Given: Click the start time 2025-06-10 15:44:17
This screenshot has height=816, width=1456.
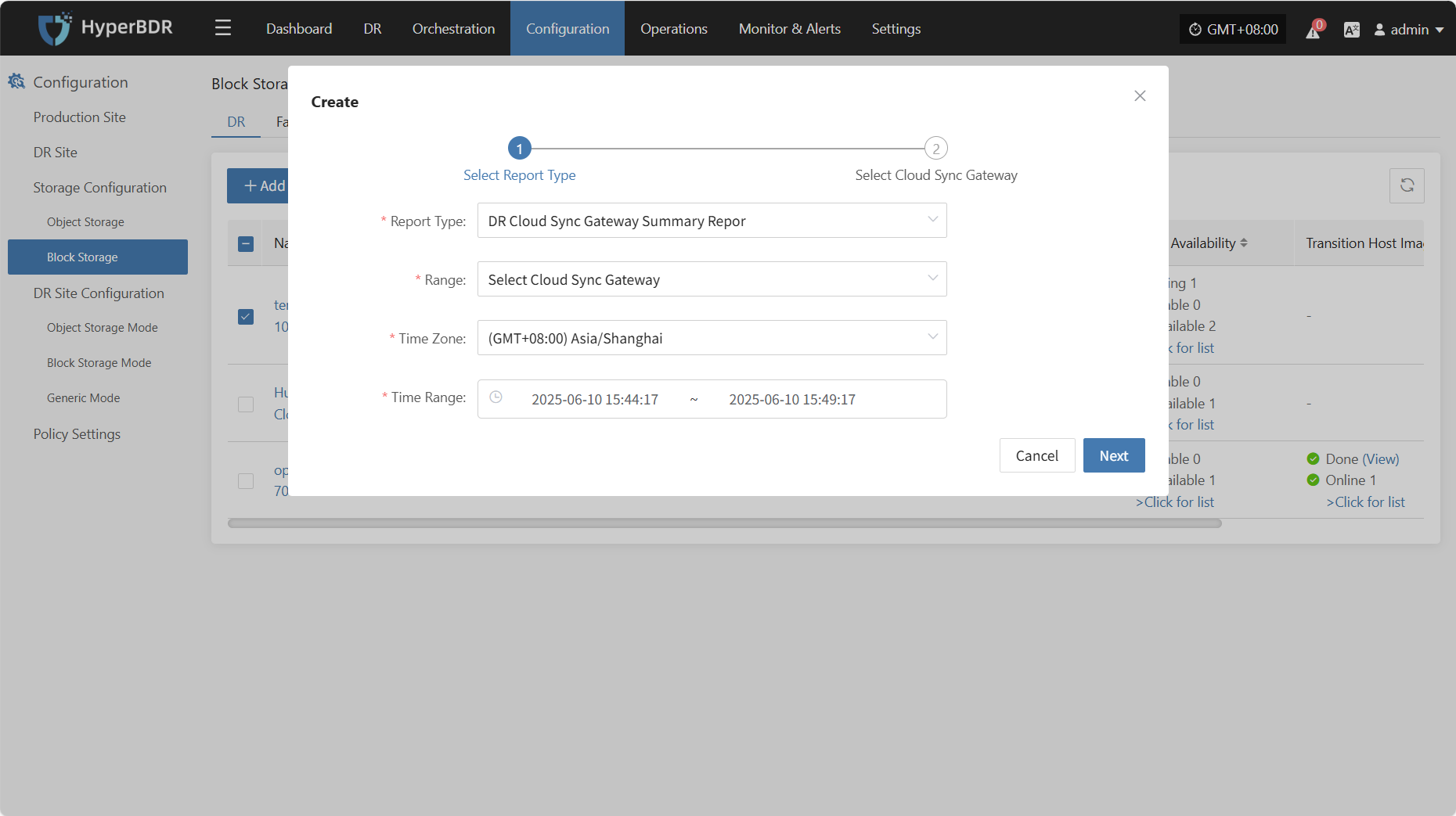Looking at the screenshot, I should [x=595, y=400].
